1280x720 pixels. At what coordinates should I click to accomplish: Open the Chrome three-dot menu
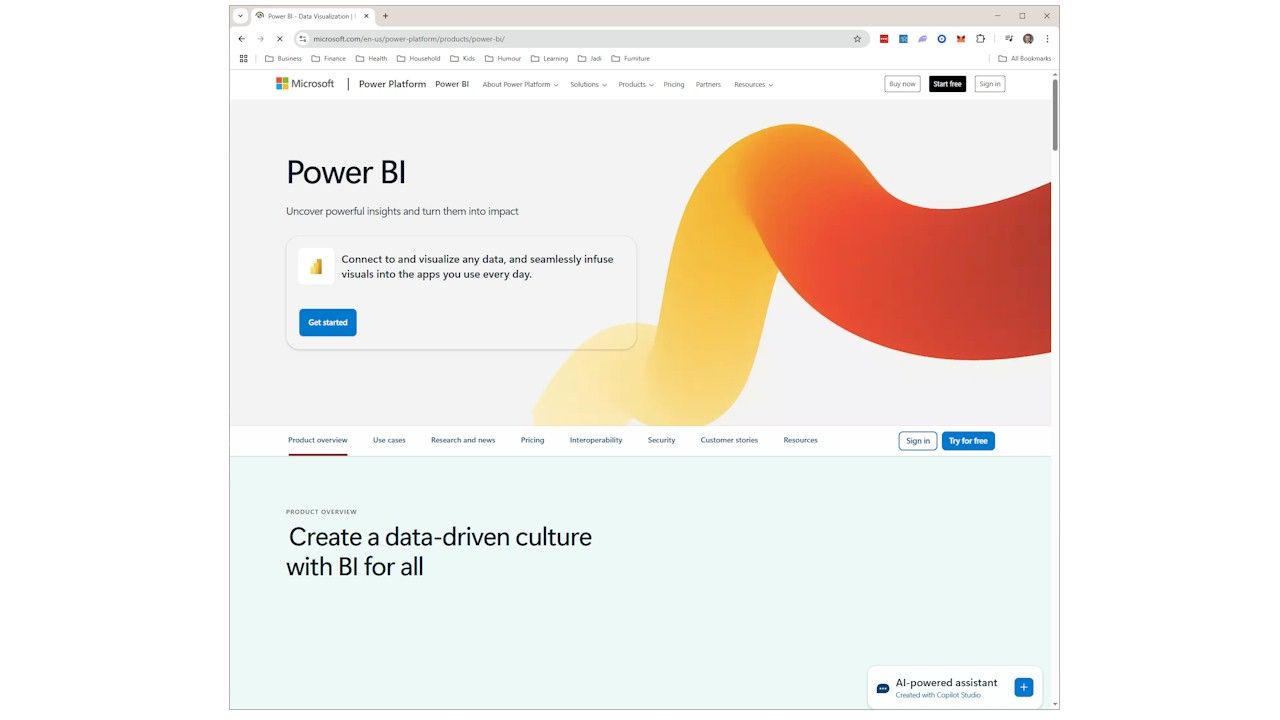click(x=1047, y=39)
